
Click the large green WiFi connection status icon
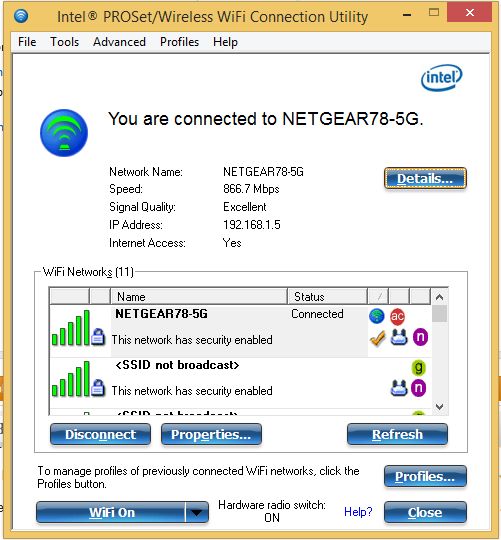click(x=64, y=133)
